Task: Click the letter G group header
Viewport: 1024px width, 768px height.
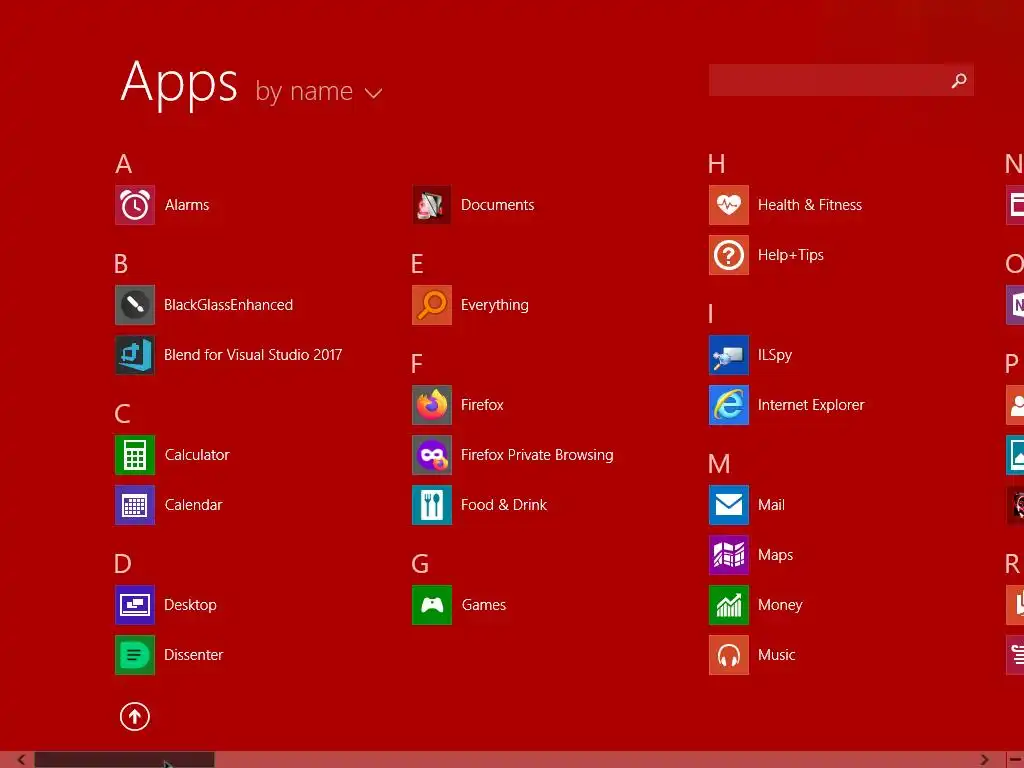Action: pos(420,563)
